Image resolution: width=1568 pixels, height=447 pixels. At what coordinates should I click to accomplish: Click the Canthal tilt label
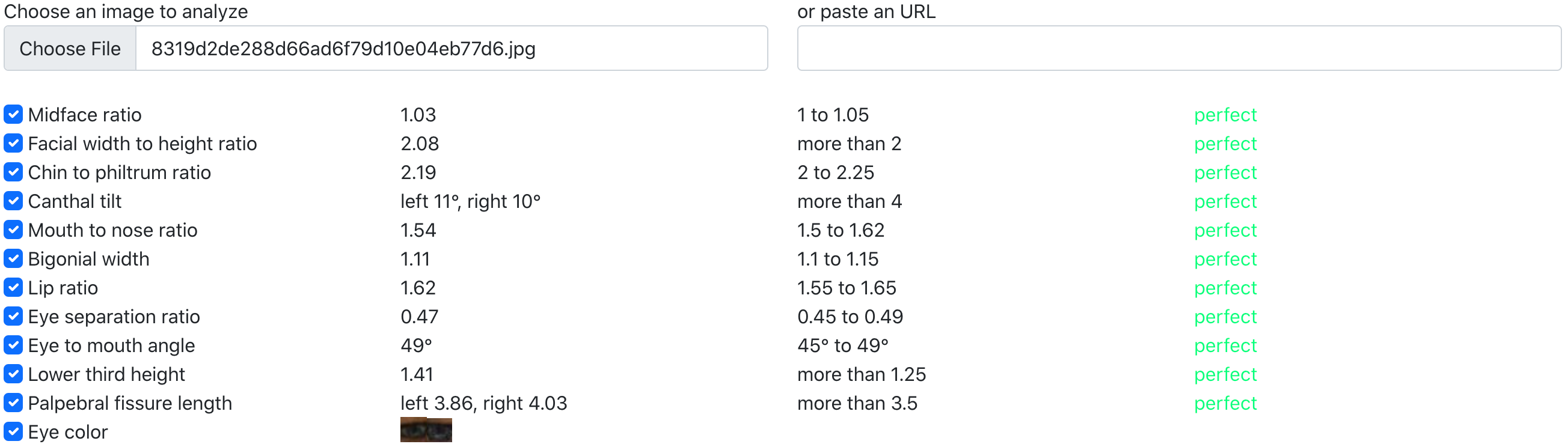pyautogui.click(x=75, y=201)
